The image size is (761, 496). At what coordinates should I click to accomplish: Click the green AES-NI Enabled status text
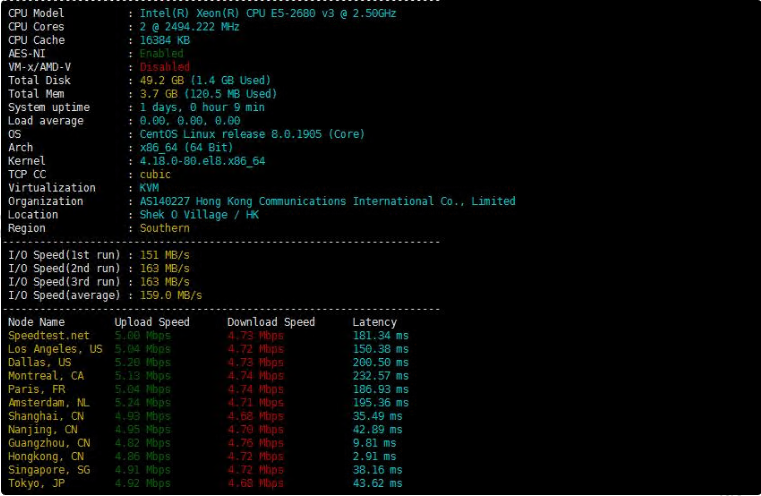(161, 53)
